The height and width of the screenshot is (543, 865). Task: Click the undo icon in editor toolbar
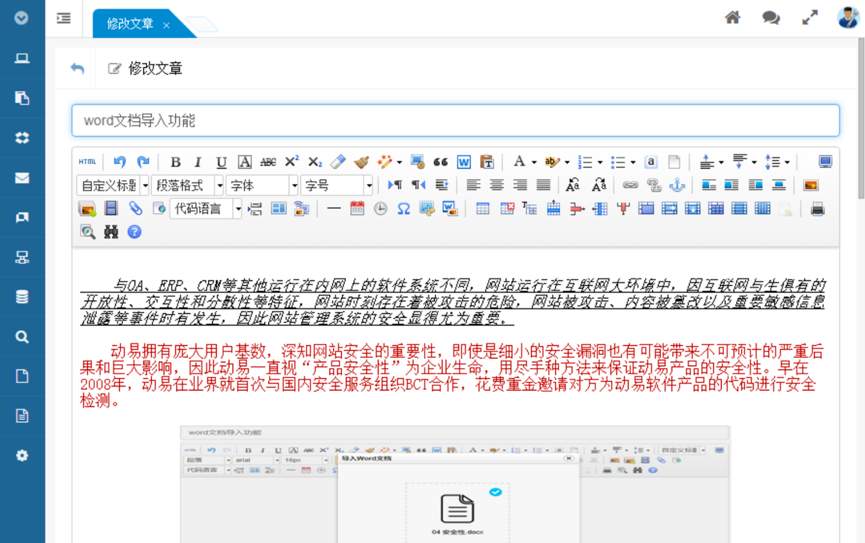click(x=120, y=162)
